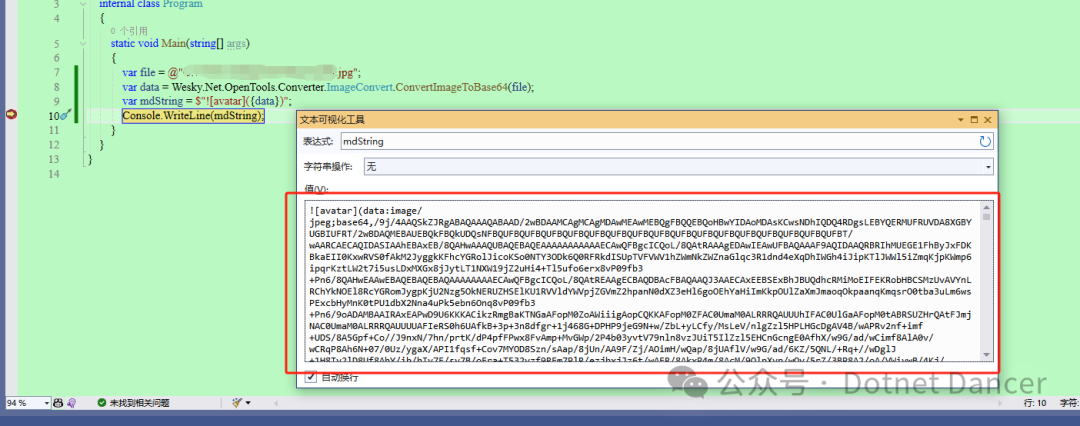Maximize the 文本可视化工具 window
This screenshot has width=1080, height=426.
(974, 120)
